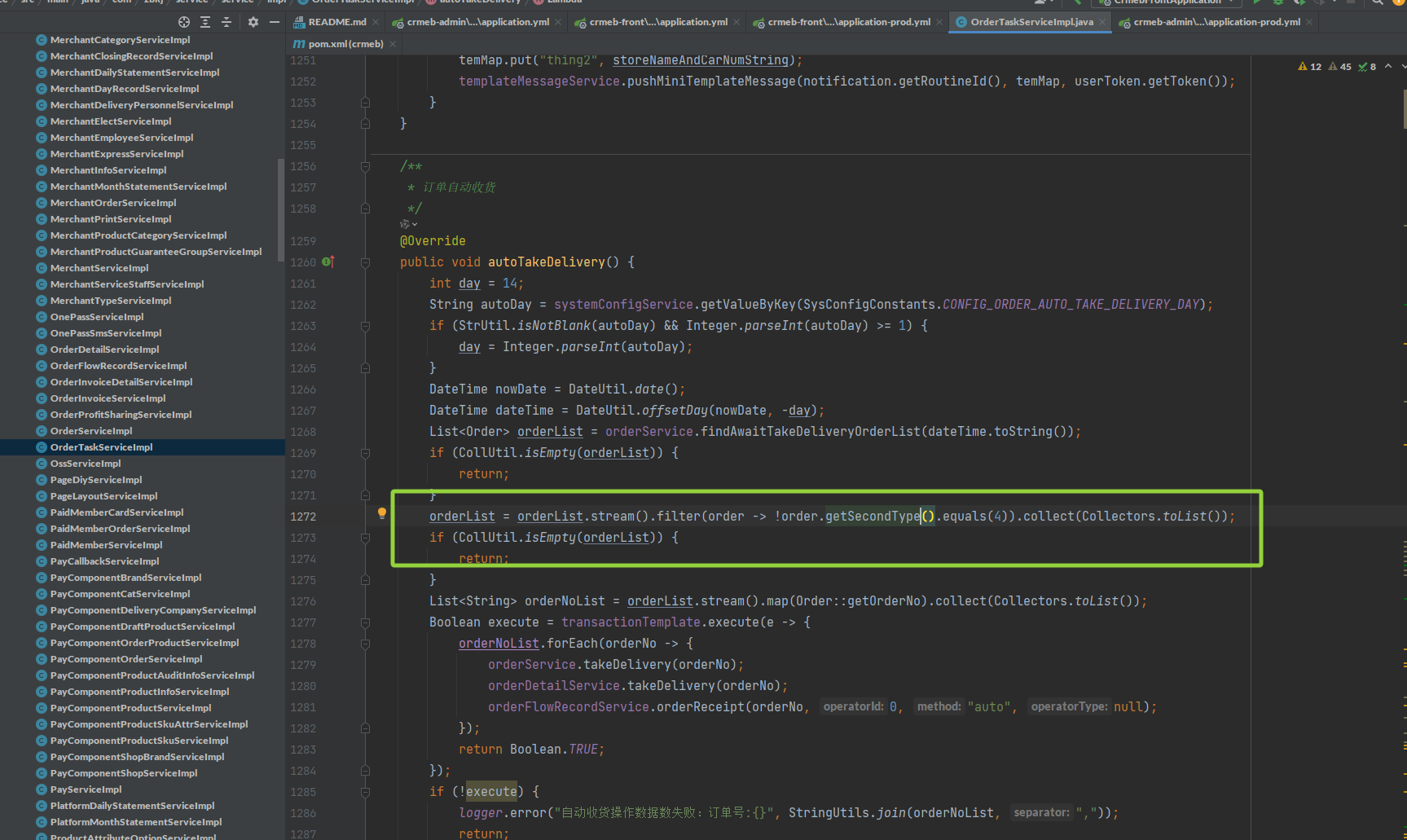Viewport: 1407px width, 840px height.
Task: Click the locate-opened-file crosshair icon
Action: (x=183, y=22)
